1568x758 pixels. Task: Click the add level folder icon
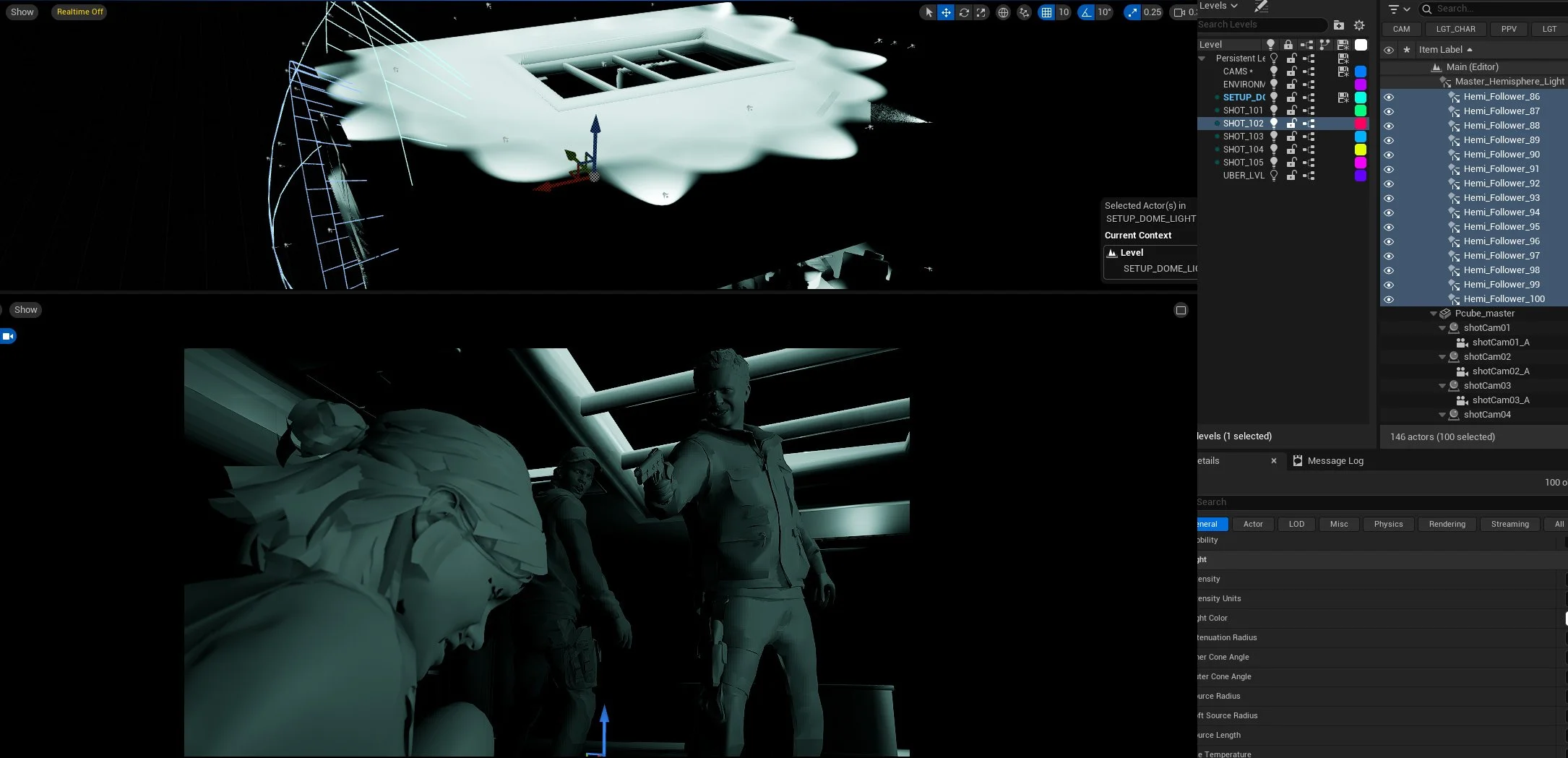[x=1339, y=25]
